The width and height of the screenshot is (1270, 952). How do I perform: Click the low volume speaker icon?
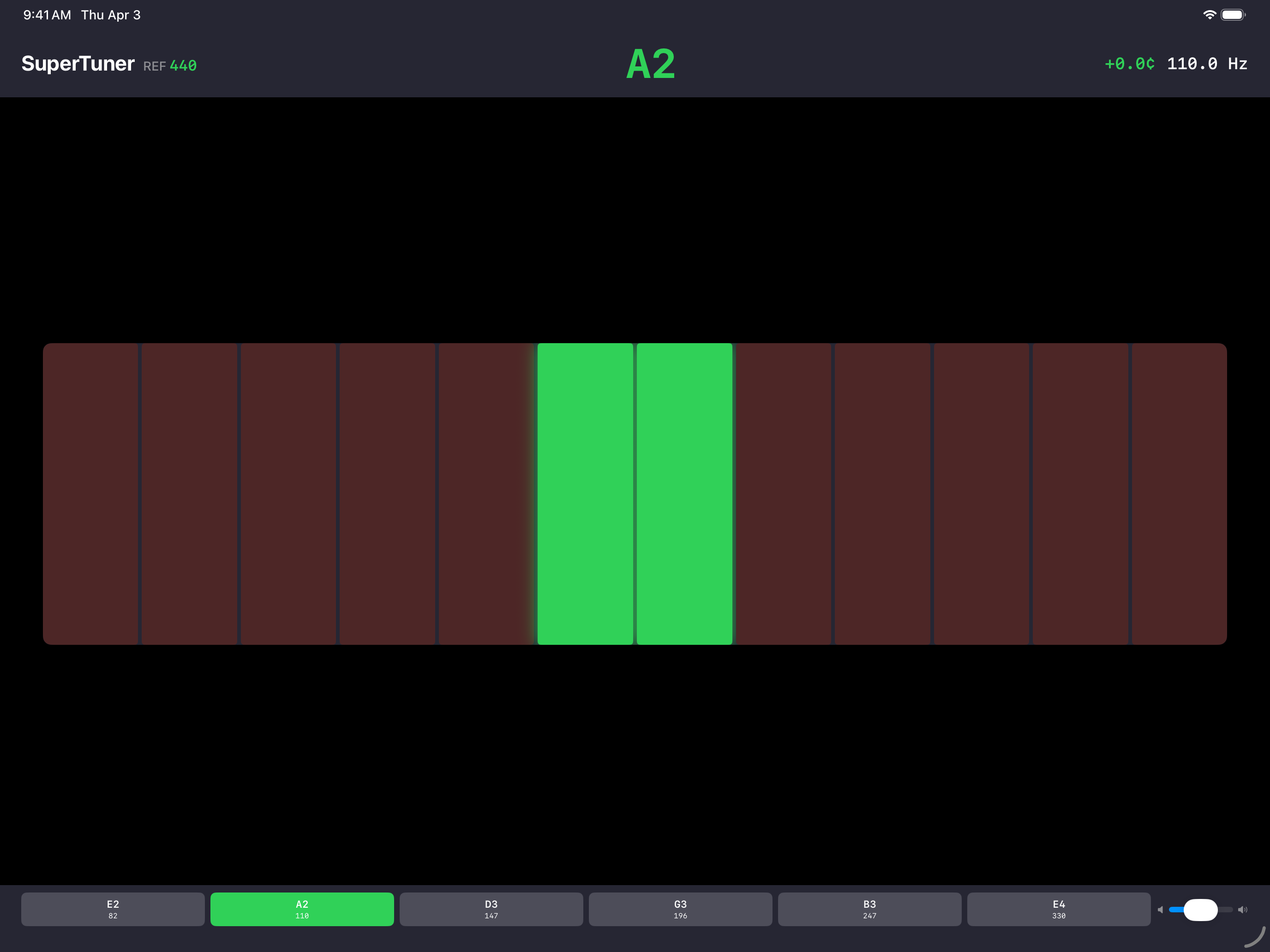[1160, 910]
